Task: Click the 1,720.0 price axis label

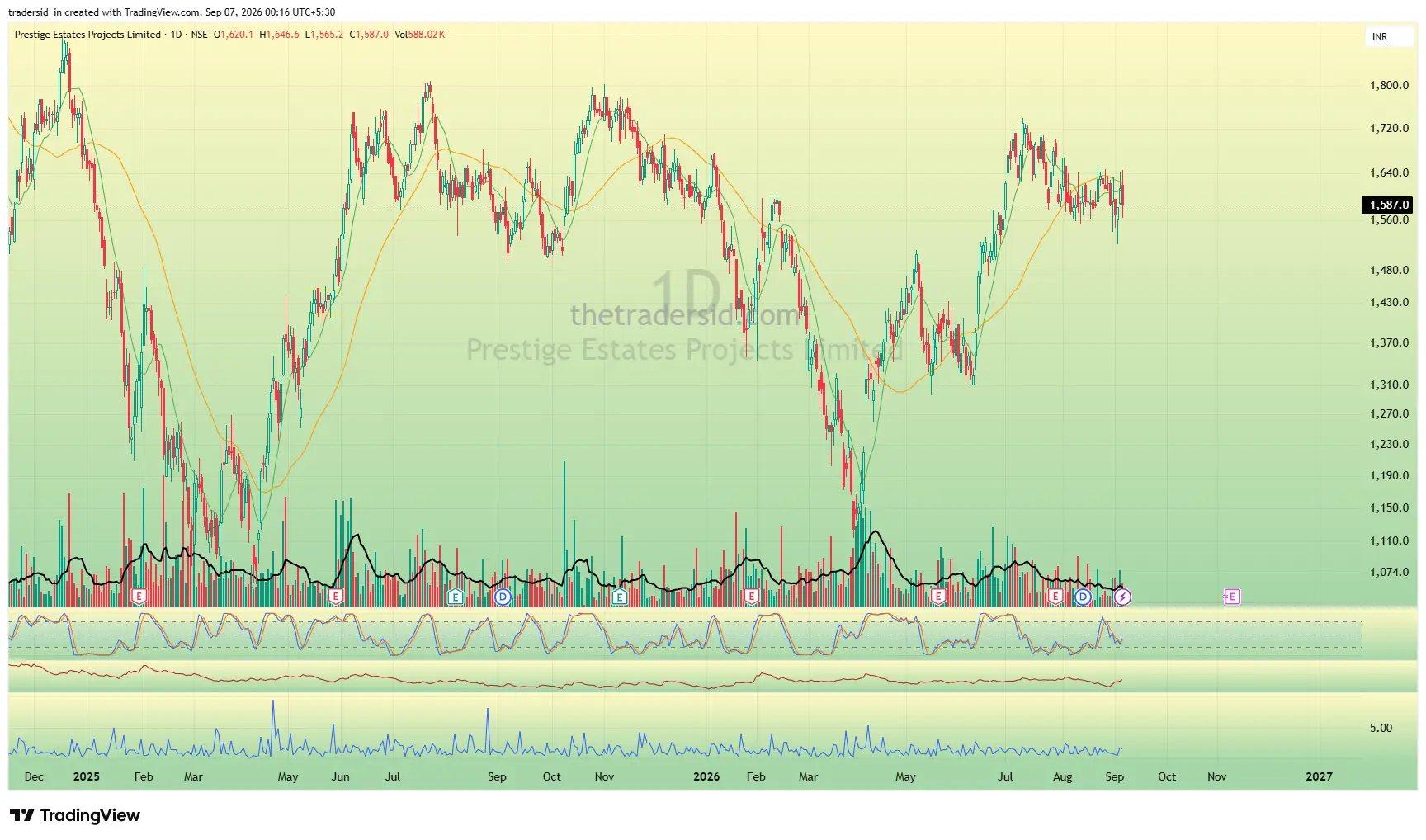Action: point(1390,128)
